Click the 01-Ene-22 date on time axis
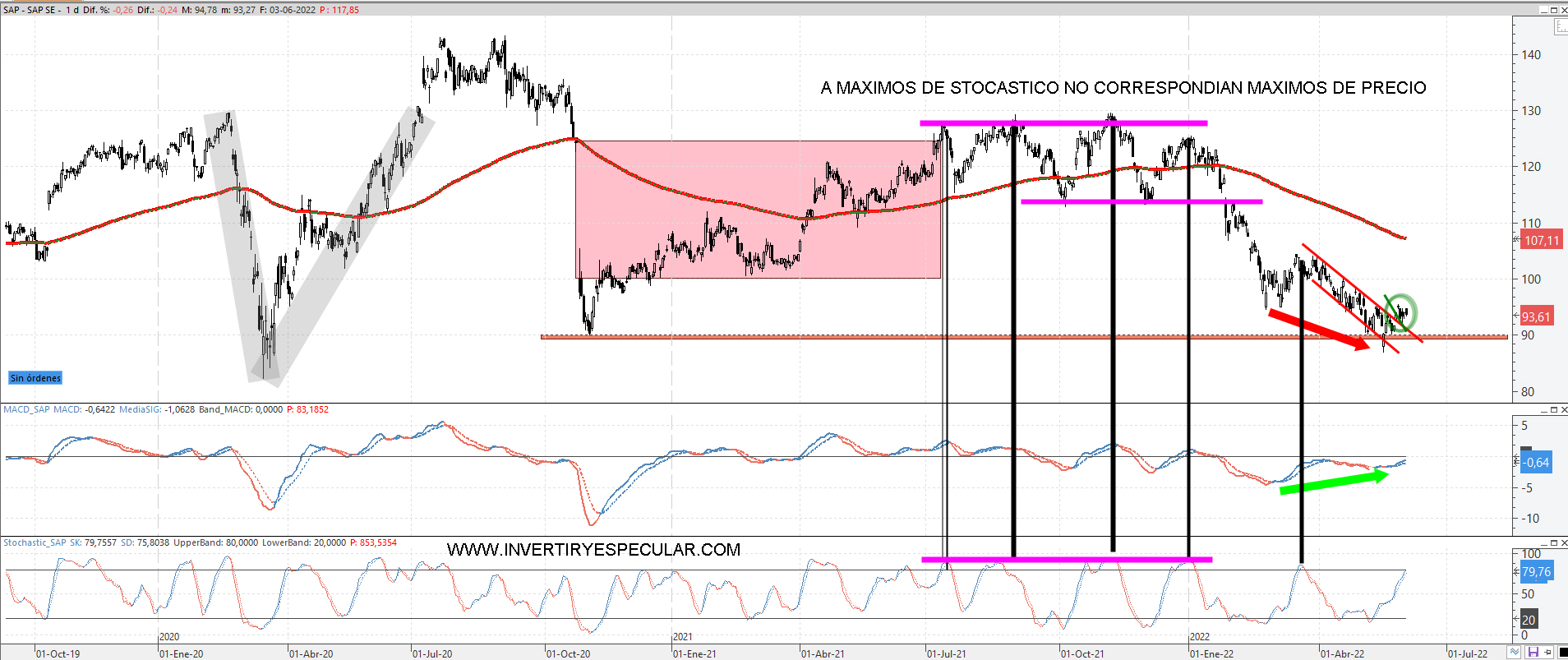This screenshot has width=1568, height=660. pyautogui.click(x=1212, y=653)
